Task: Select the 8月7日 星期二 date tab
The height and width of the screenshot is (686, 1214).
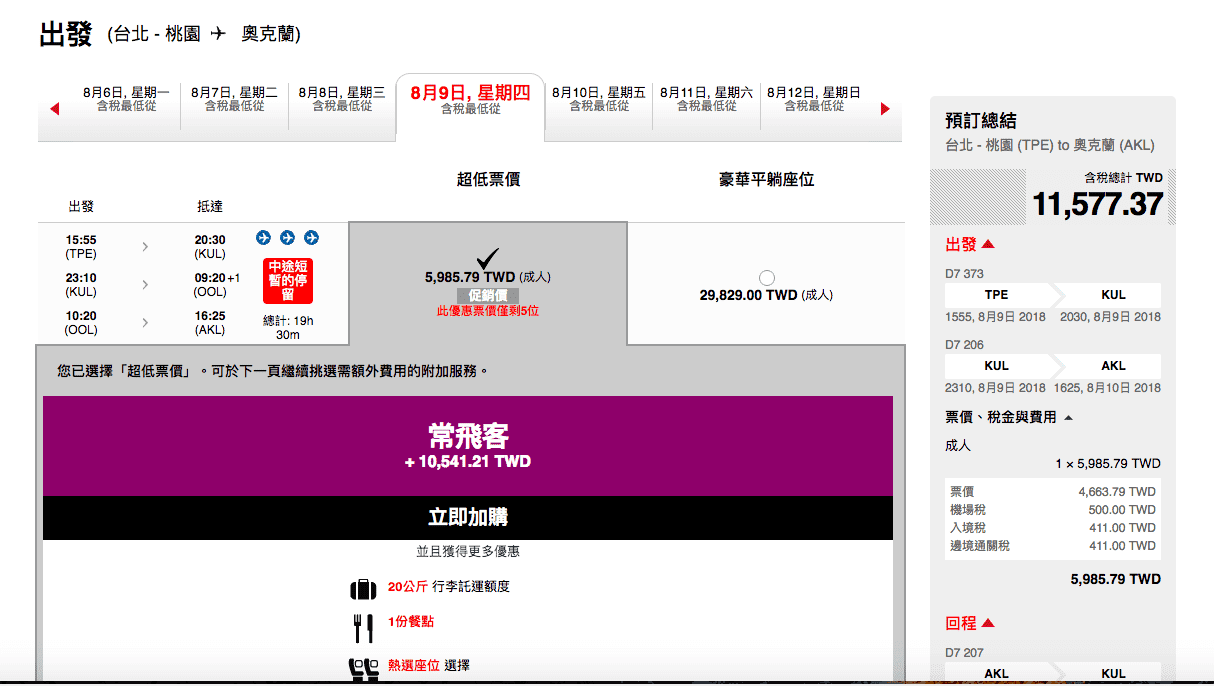Action: click(234, 99)
